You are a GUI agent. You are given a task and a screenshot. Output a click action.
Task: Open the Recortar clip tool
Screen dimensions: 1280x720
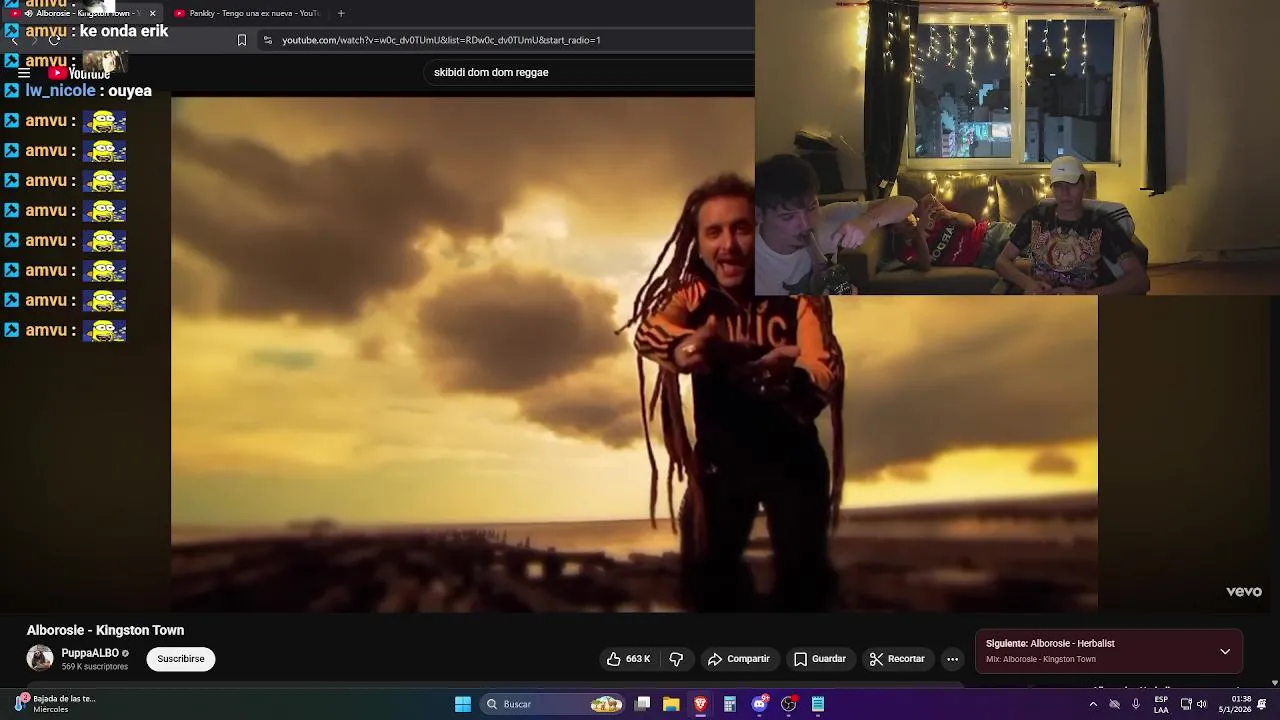(897, 659)
